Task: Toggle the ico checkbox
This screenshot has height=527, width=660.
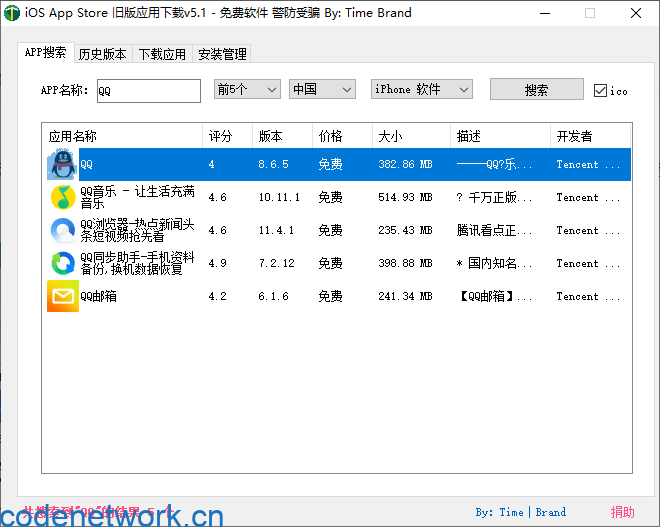Action: [600, 90]
